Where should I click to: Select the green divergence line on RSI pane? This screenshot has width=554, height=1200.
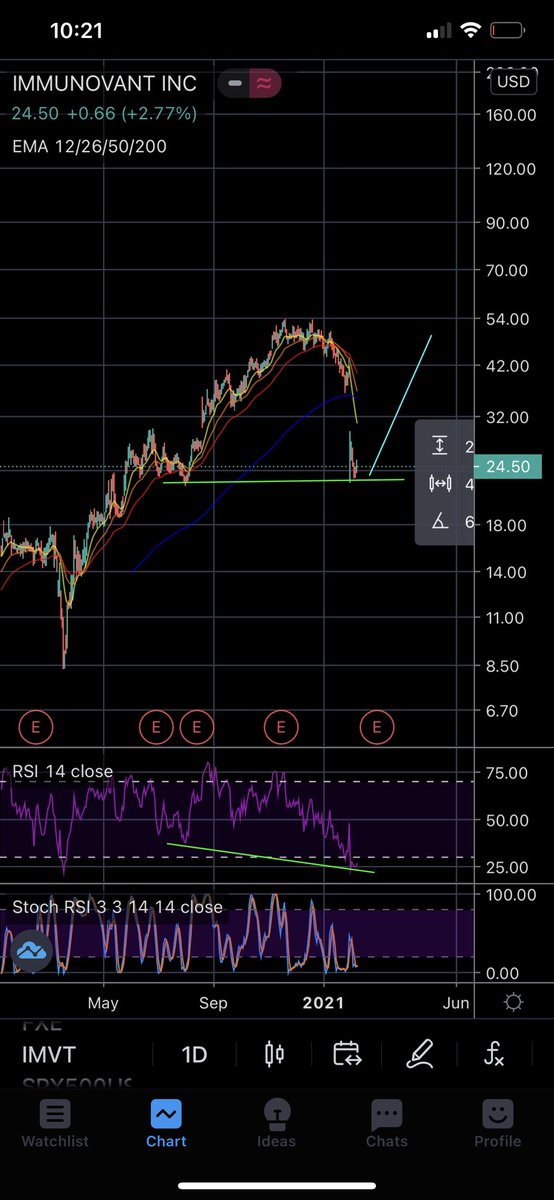(x=270, y=858)
